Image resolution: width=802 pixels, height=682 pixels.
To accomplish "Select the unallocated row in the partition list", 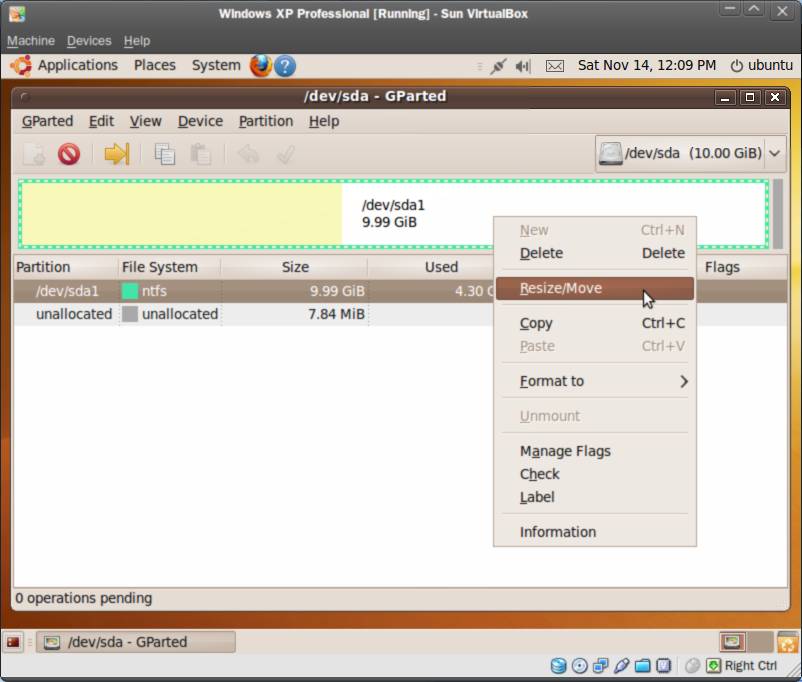I will [400, 314].
